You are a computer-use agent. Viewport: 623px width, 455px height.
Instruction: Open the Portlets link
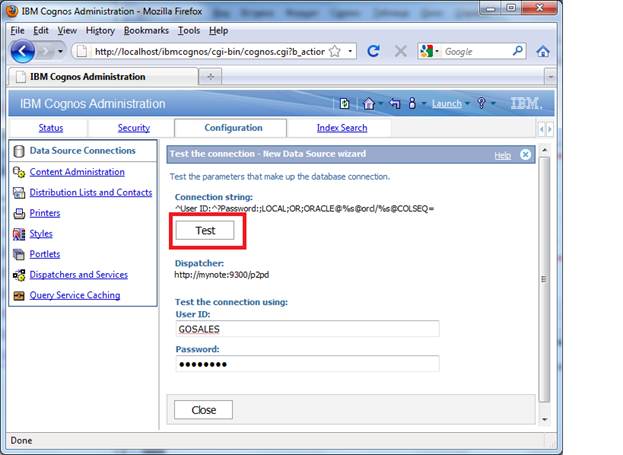click(45, 254)
